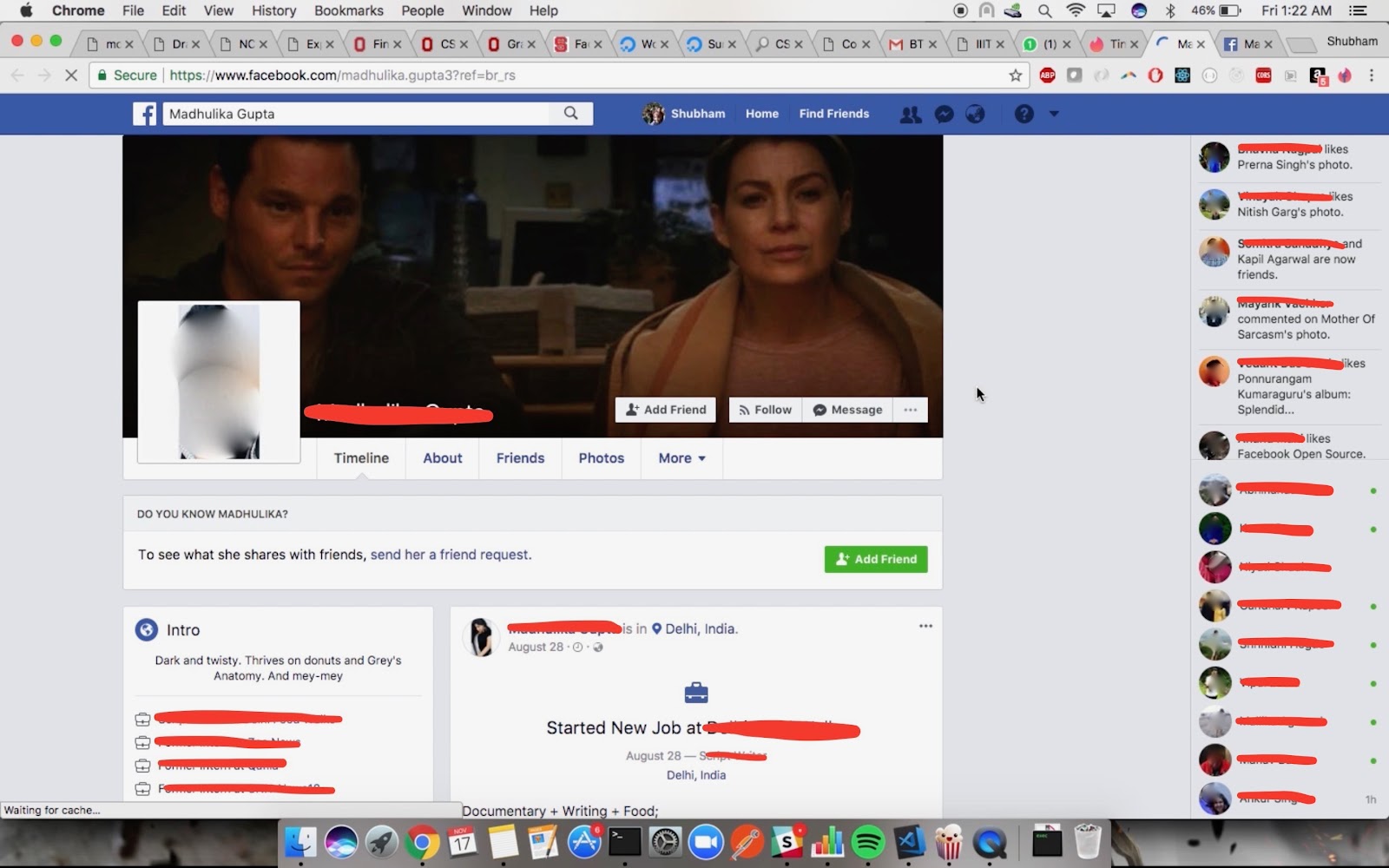
Task: Click "send her a friend request" link
Action: coord(451,555)
